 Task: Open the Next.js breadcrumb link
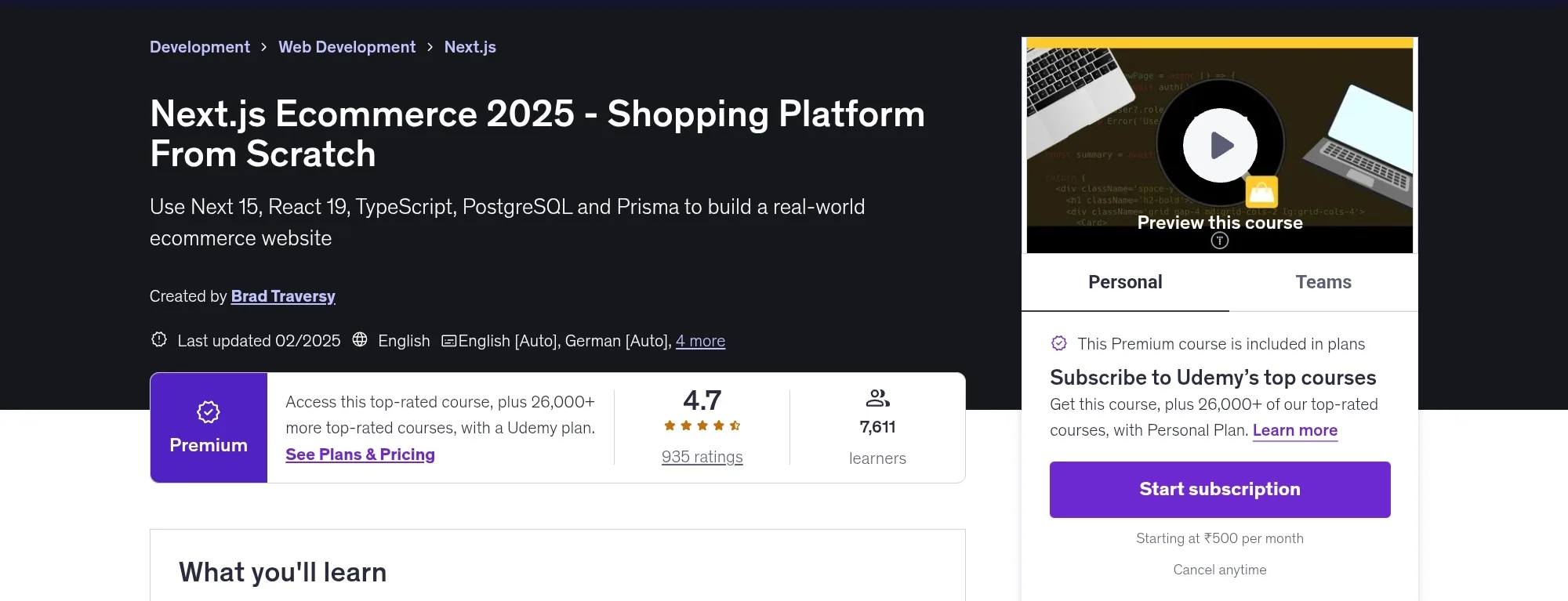point(470,47)
